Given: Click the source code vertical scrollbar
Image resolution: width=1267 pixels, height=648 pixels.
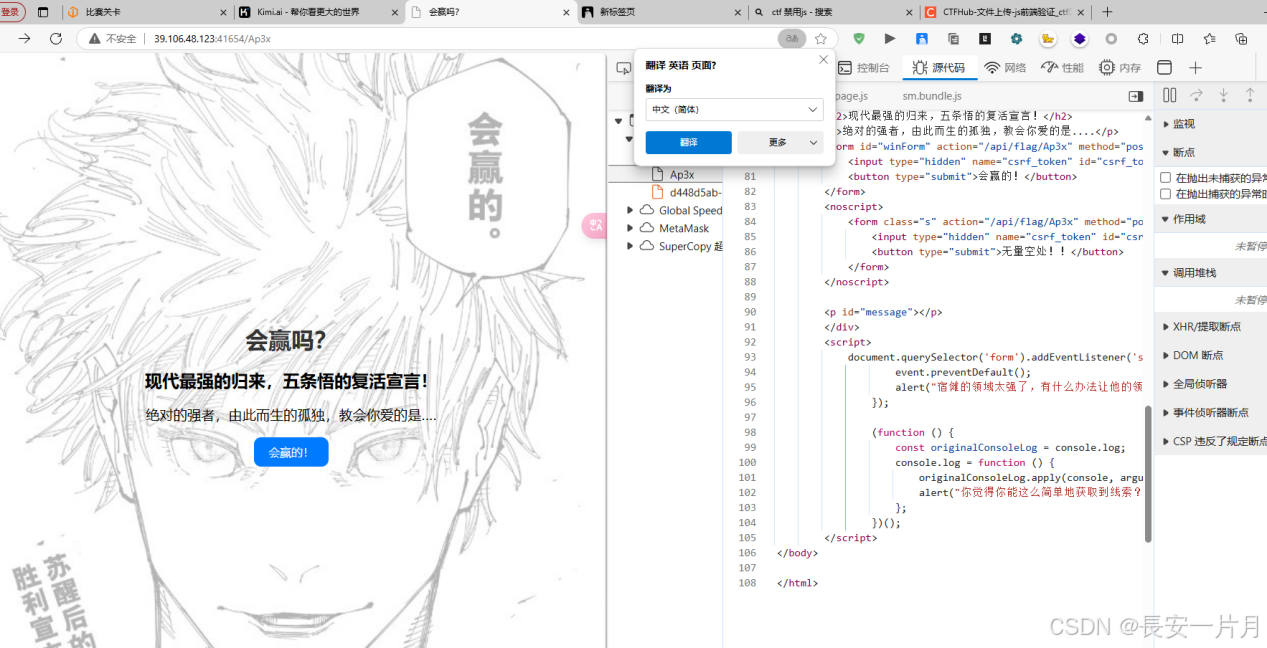Looking at the screenshot, I should click(1147, 474).
